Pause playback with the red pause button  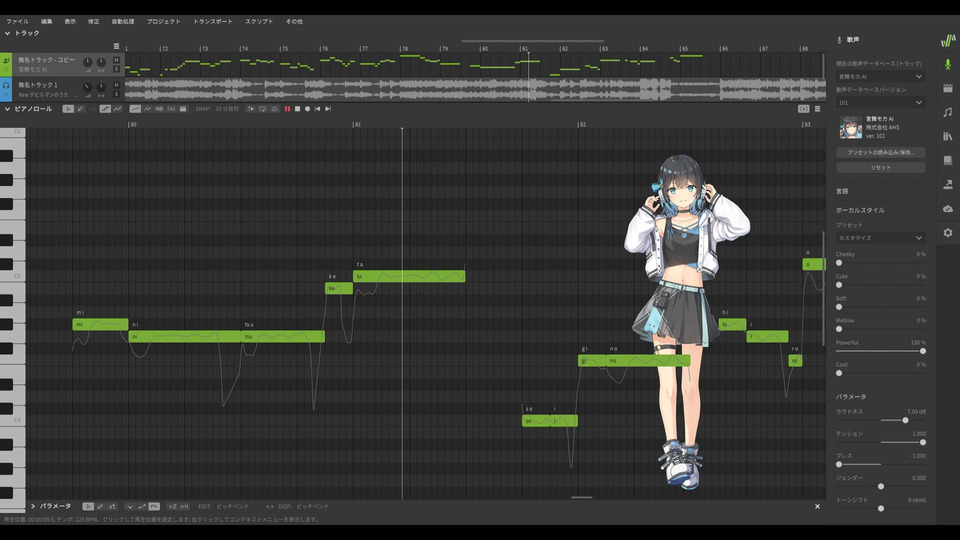click(x=287, y=109)
